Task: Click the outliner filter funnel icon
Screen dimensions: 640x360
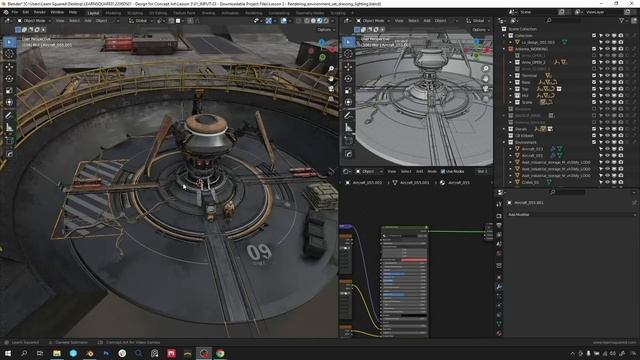Action: pyautogui.click(x=621, y=20)
